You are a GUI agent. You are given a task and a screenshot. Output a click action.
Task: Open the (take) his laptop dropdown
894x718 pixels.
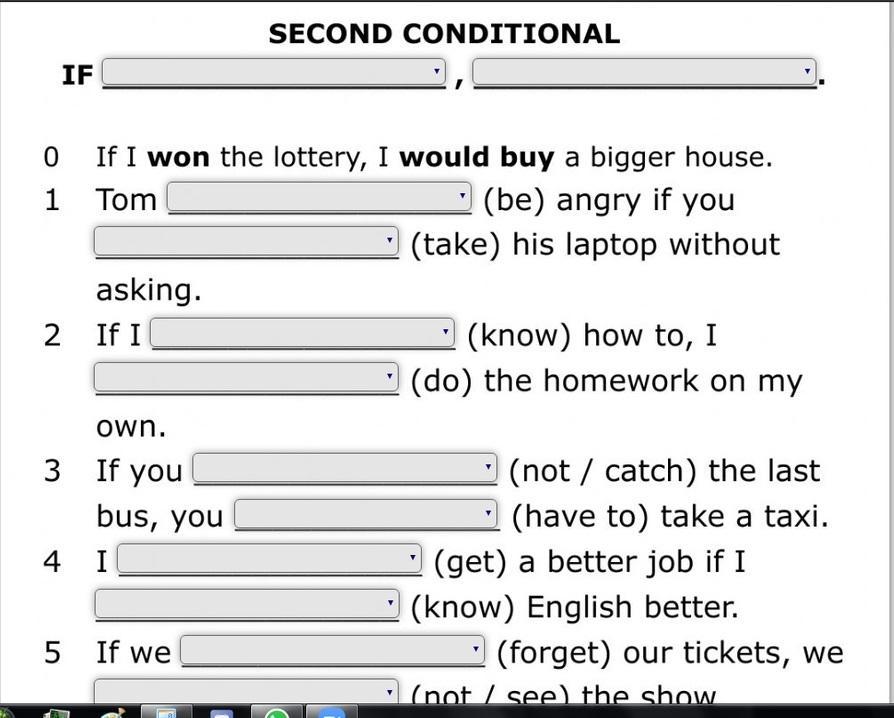point(246,243)
